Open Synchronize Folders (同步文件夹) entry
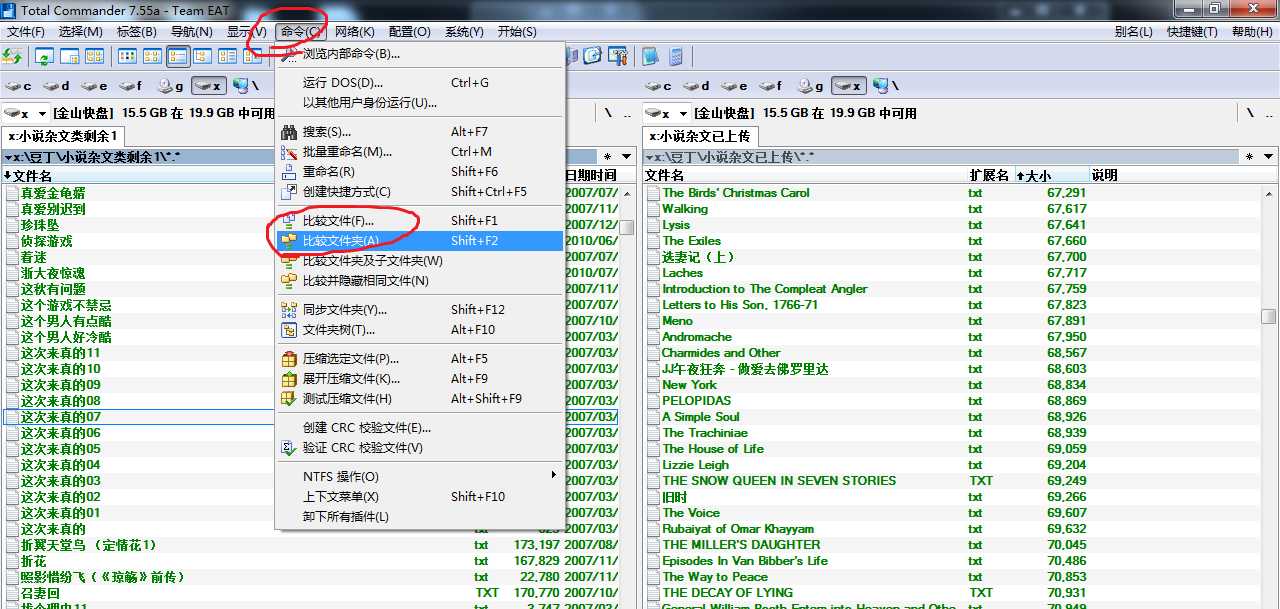The image size is (1280, 609). coord(420,310)
